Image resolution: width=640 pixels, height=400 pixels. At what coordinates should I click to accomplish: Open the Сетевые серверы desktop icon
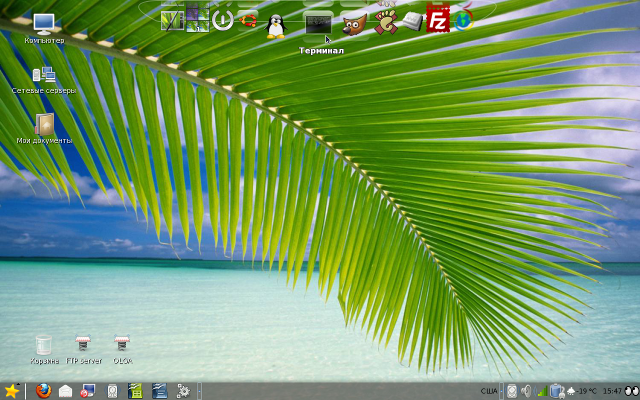(44, 75)
